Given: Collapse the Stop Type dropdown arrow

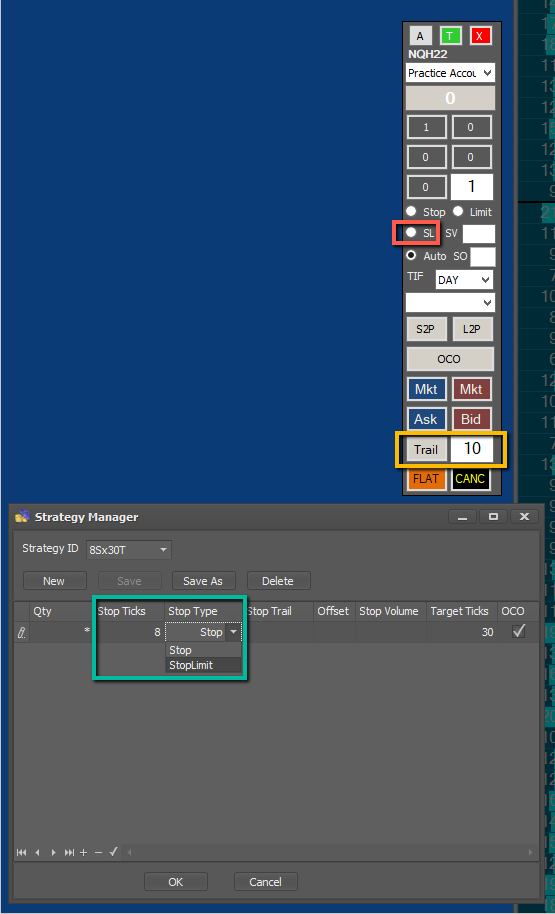Looking at the screenshot, I should 234,632.
